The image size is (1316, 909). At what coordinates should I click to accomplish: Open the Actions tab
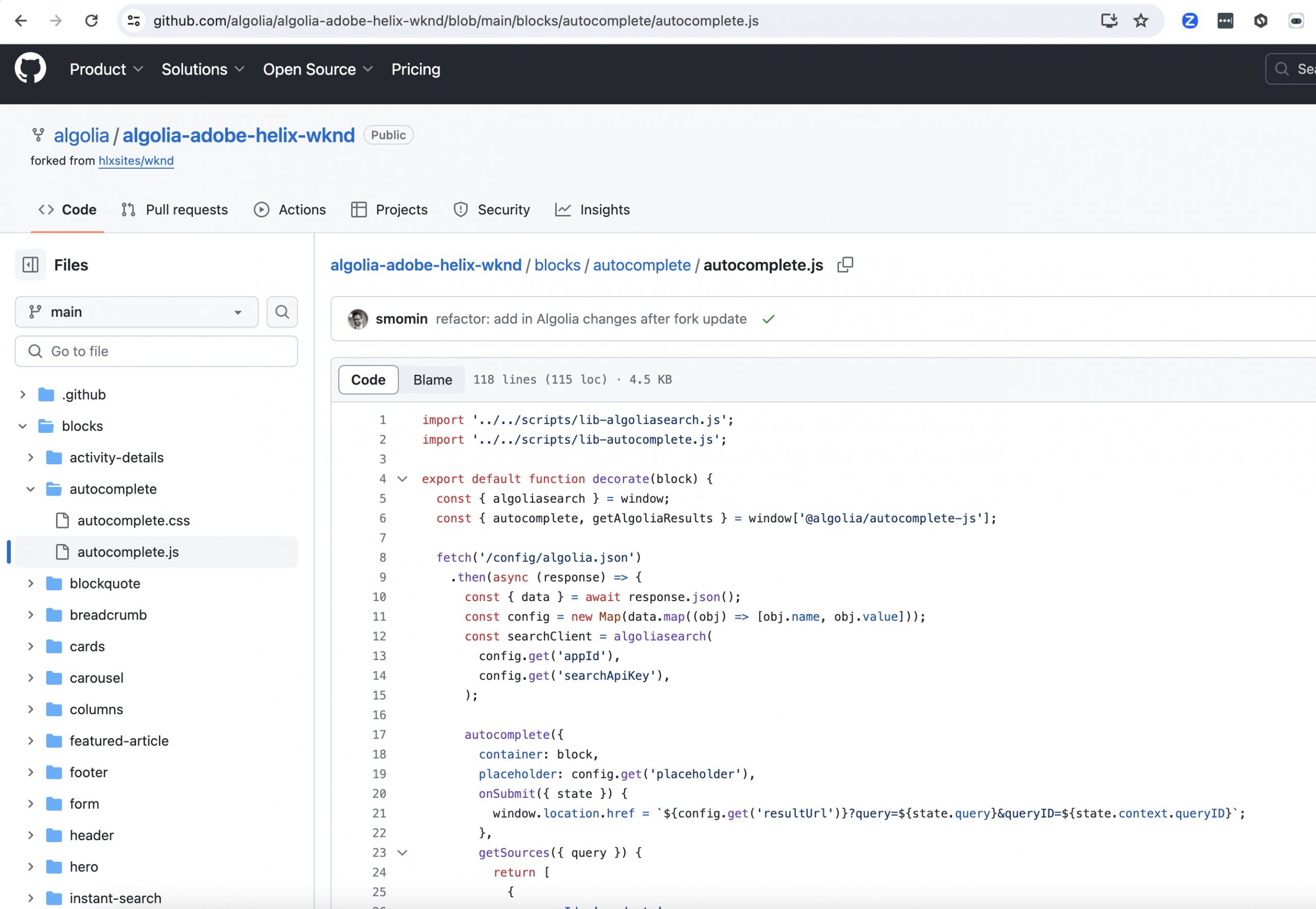click(x=290, y=210)
